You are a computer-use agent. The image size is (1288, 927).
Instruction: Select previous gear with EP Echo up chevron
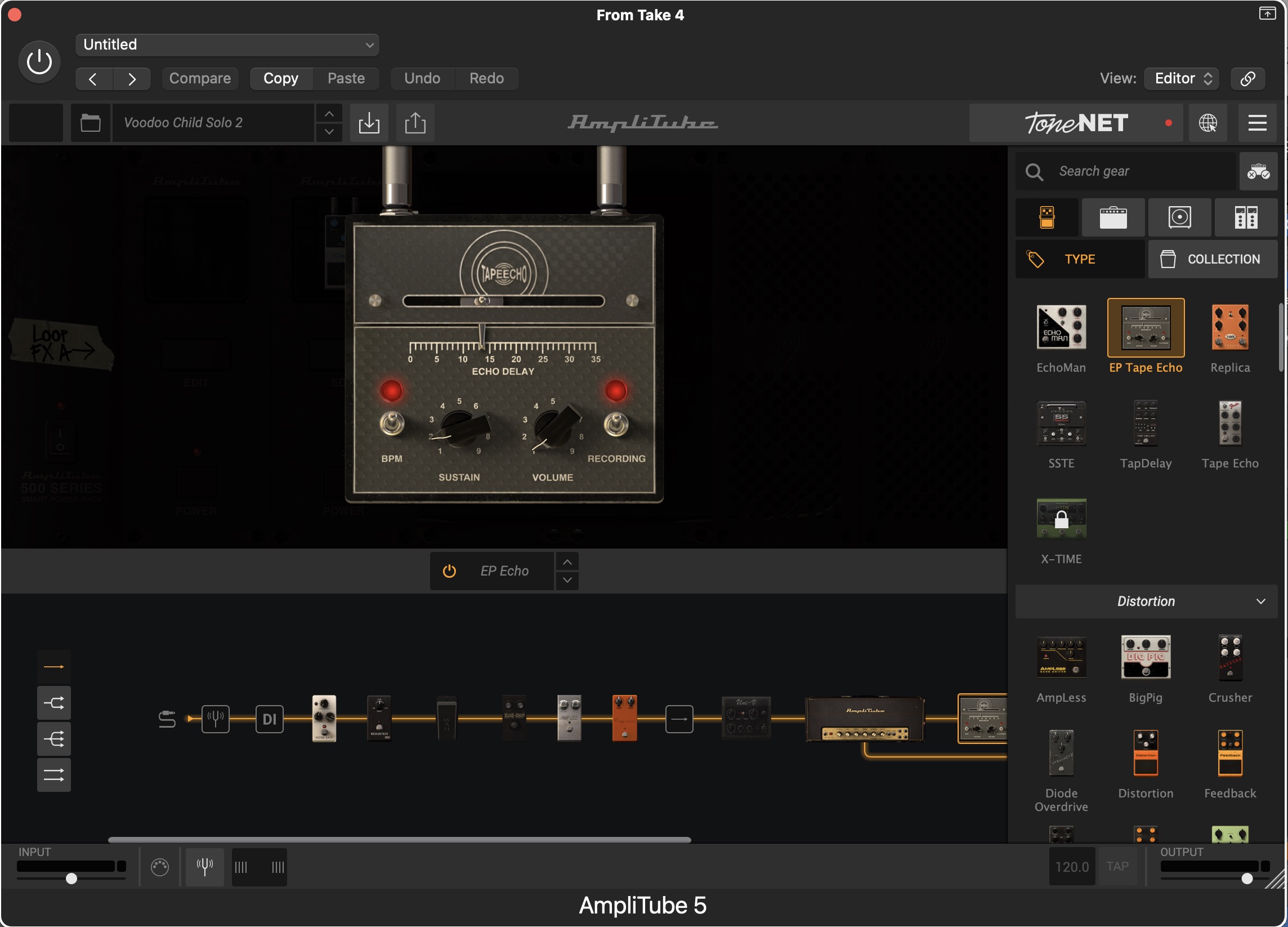point(567,561)
